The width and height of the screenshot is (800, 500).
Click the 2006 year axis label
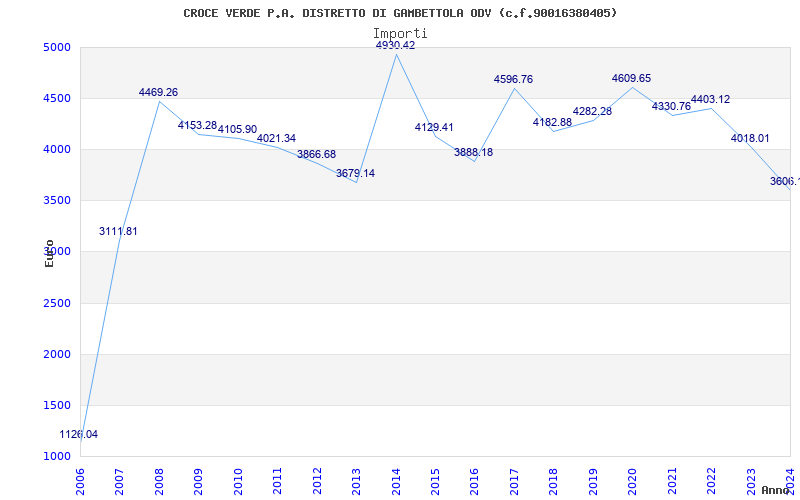pos(80,481)
